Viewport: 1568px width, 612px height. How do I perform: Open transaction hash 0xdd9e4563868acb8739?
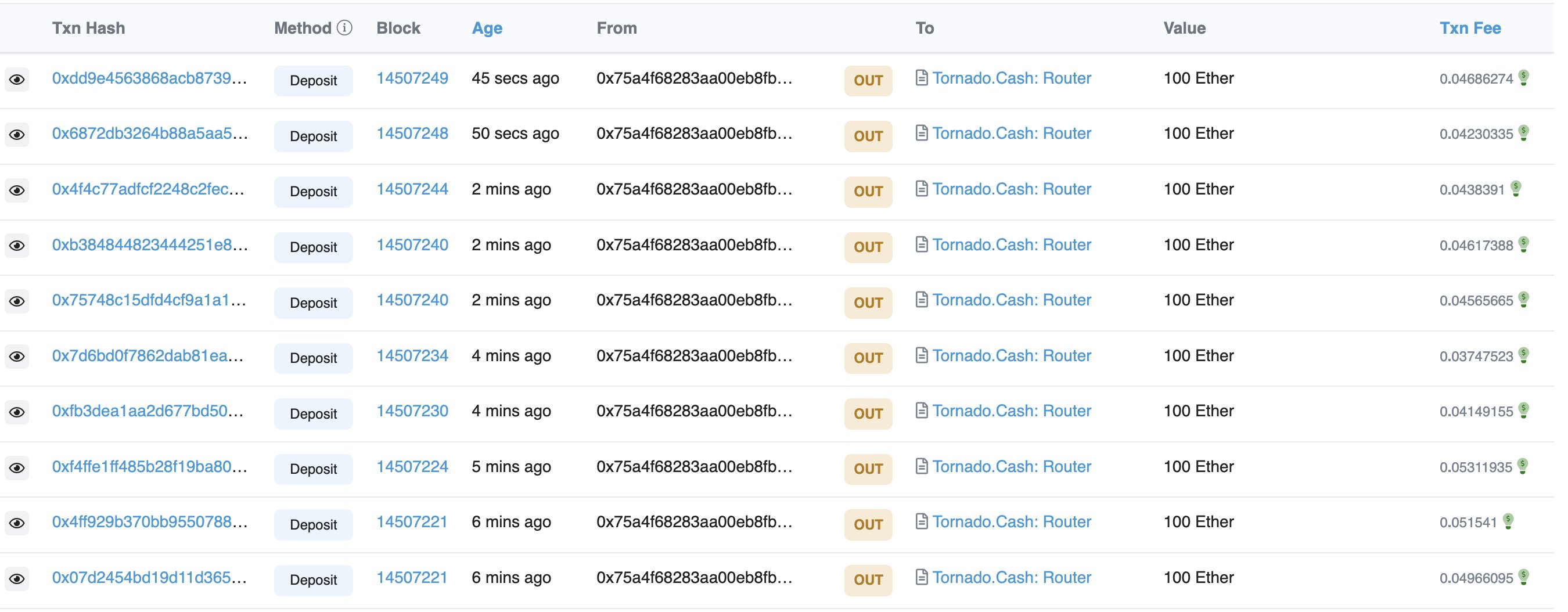tap(150, 78)
